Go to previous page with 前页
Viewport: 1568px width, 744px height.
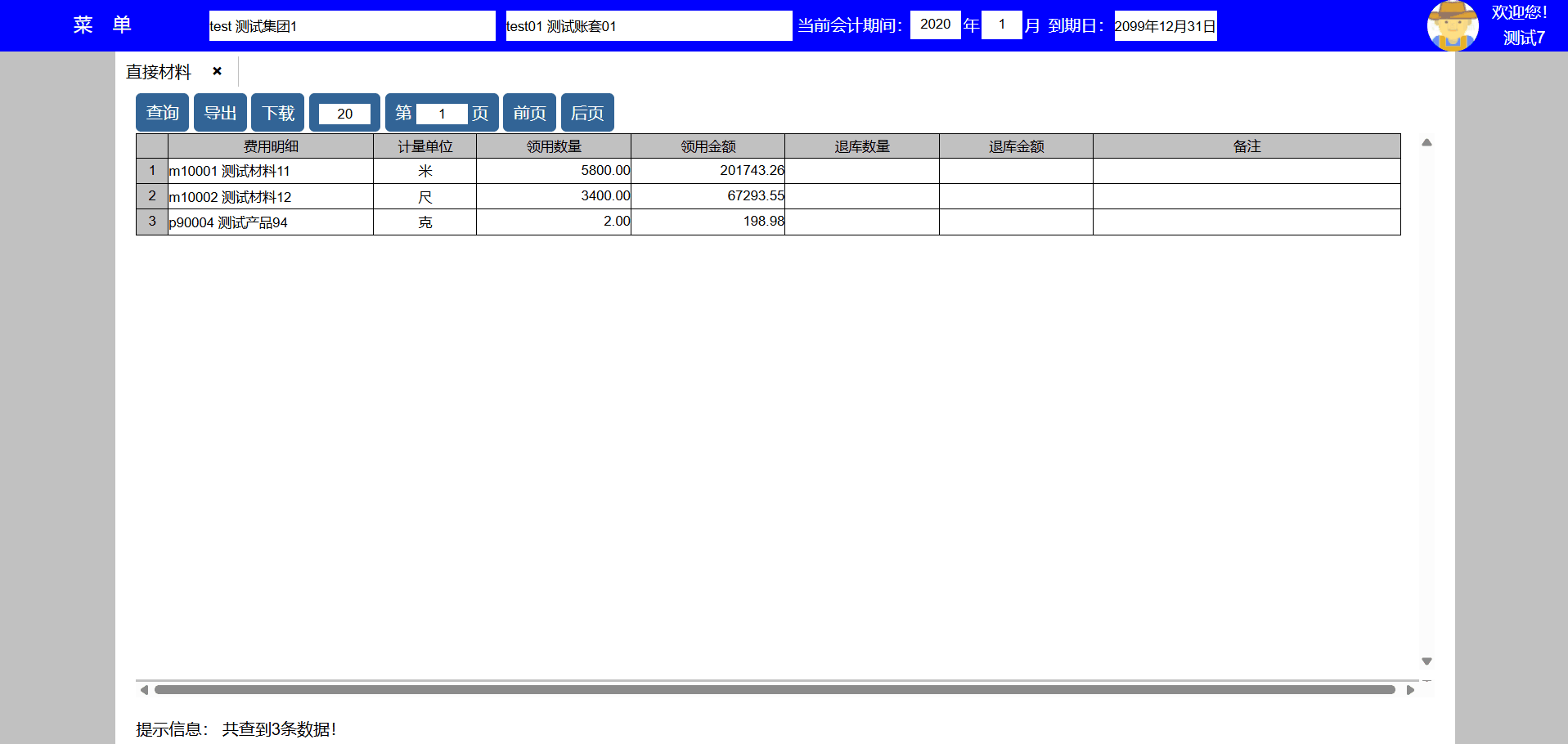pyautogui.click(x=529, y=113)
